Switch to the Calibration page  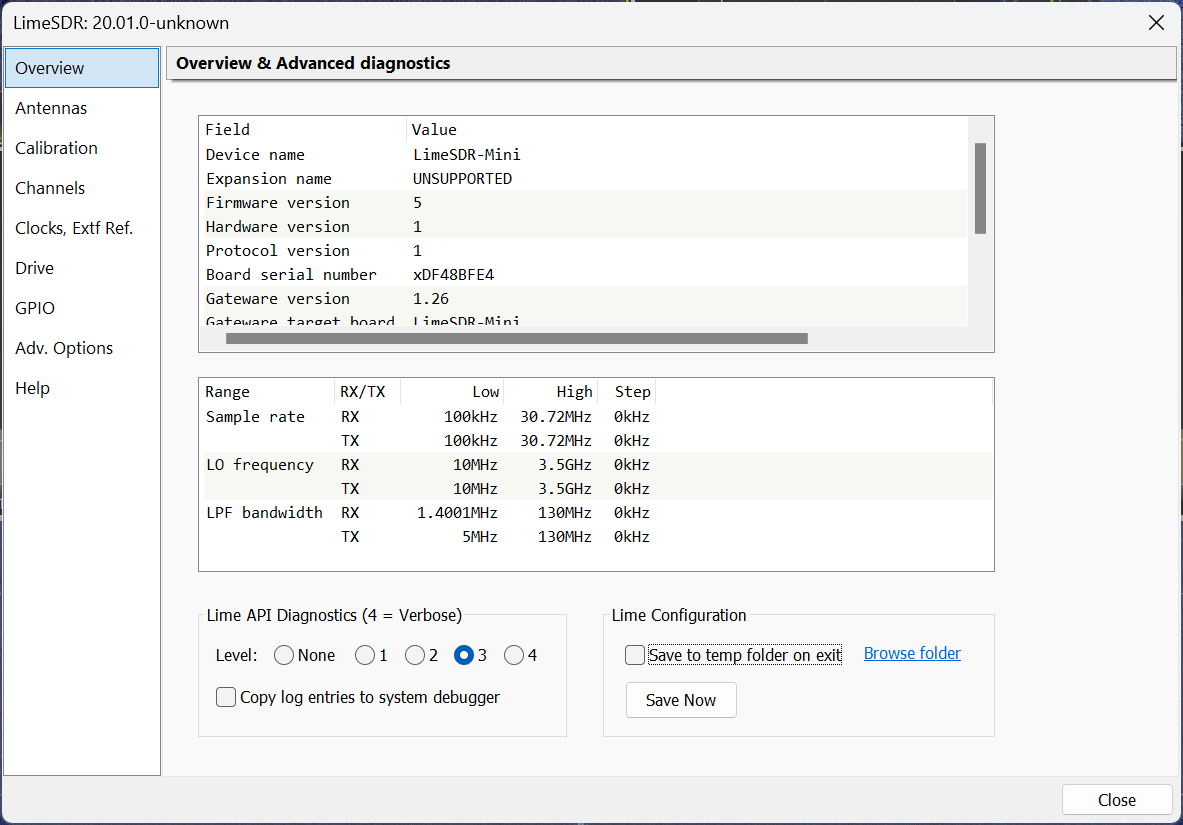tap(56, 147)
